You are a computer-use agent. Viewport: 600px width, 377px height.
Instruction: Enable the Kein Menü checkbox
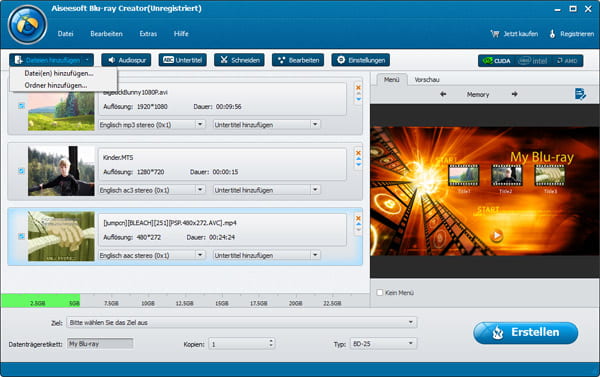[x=380, y=292]
